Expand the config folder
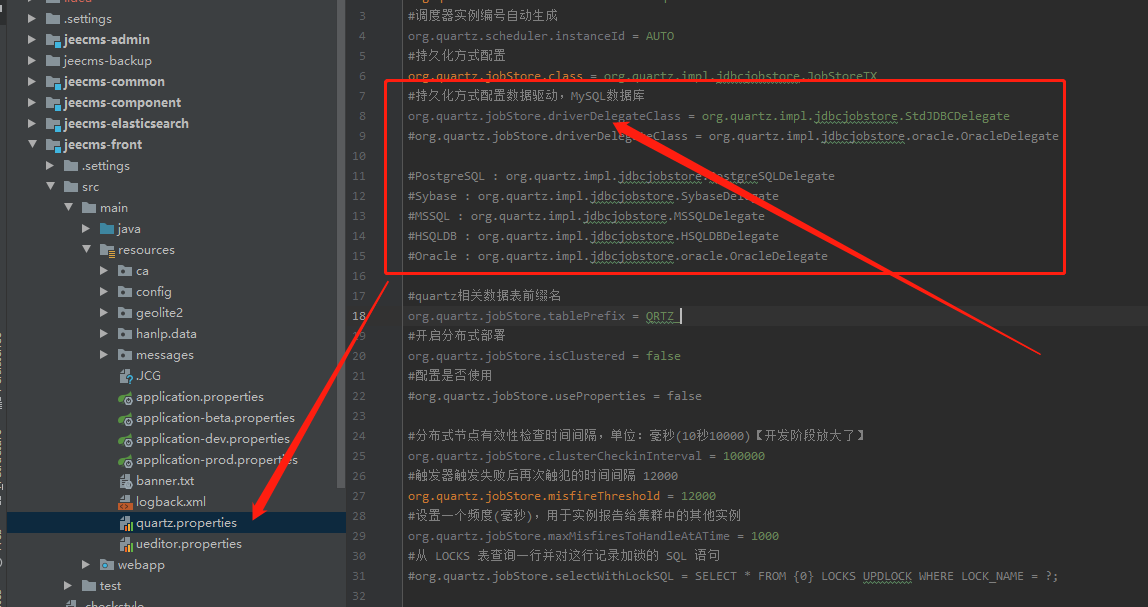 point(104,291)
